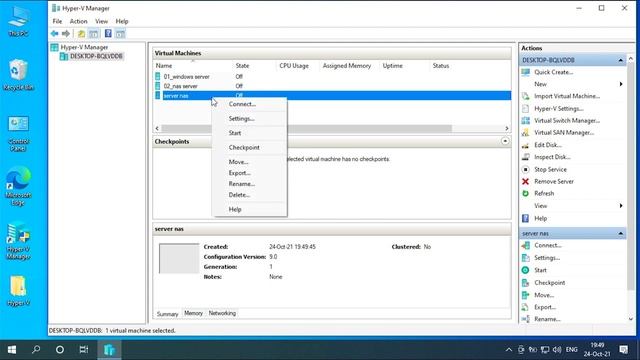Viewport: 640px width, 360px height.
Task: Click server nas Connect icon in Actions
Action: (526, 245)
